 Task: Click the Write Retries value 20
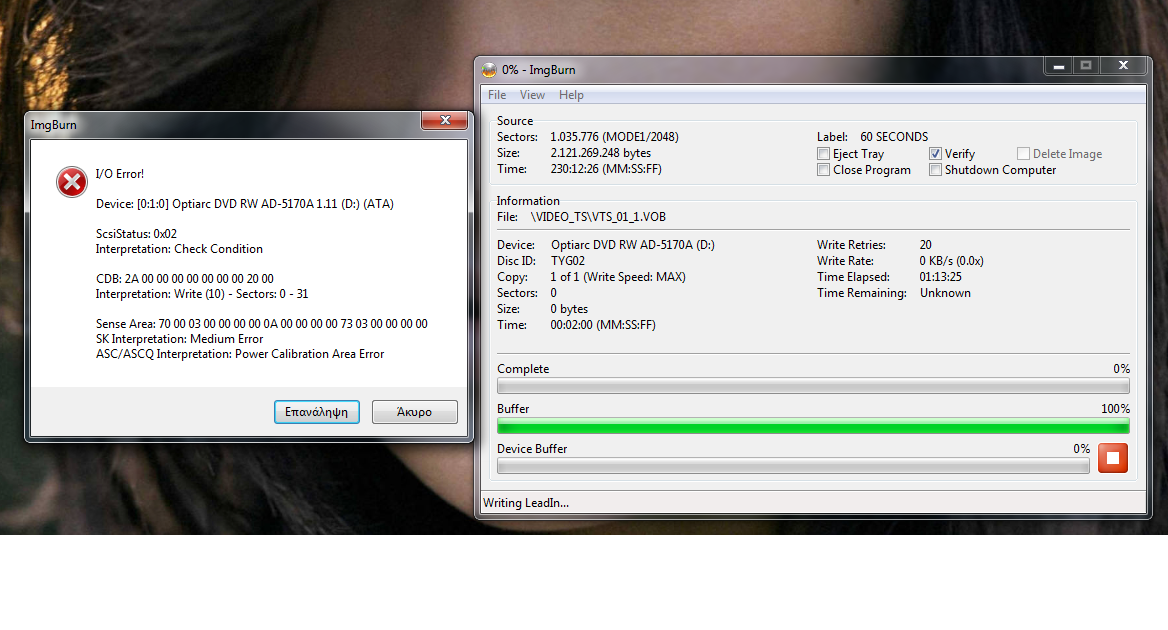(x=925, y=245)
